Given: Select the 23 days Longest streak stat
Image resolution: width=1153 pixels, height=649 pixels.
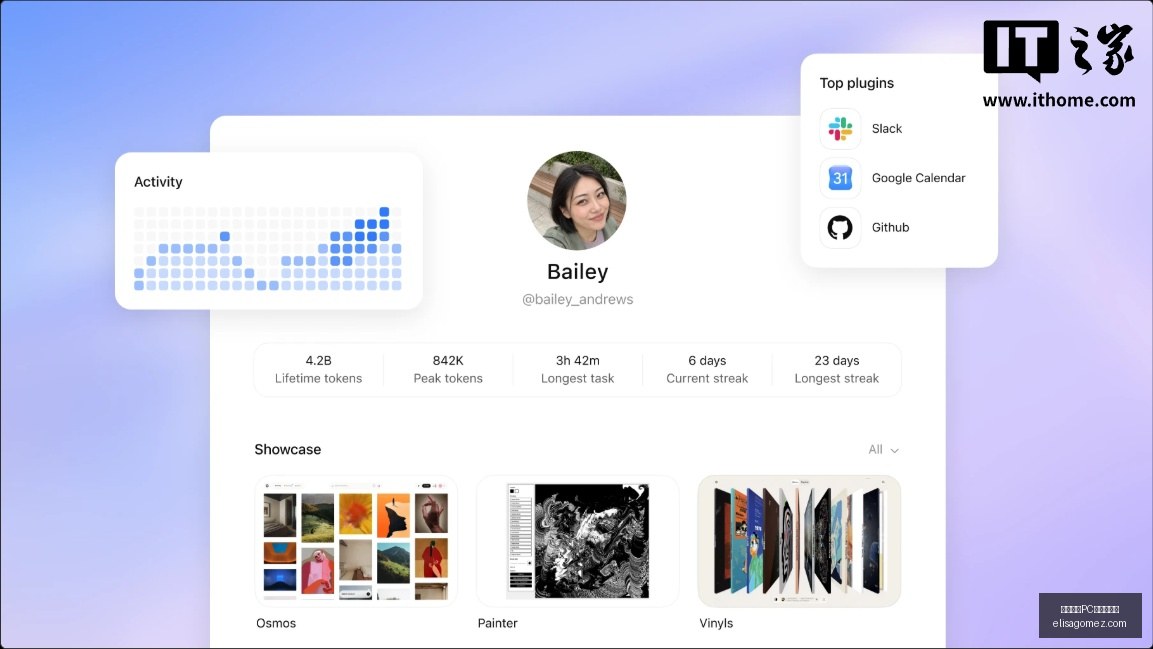Looking at the screenshot, I should pos(836,370).
